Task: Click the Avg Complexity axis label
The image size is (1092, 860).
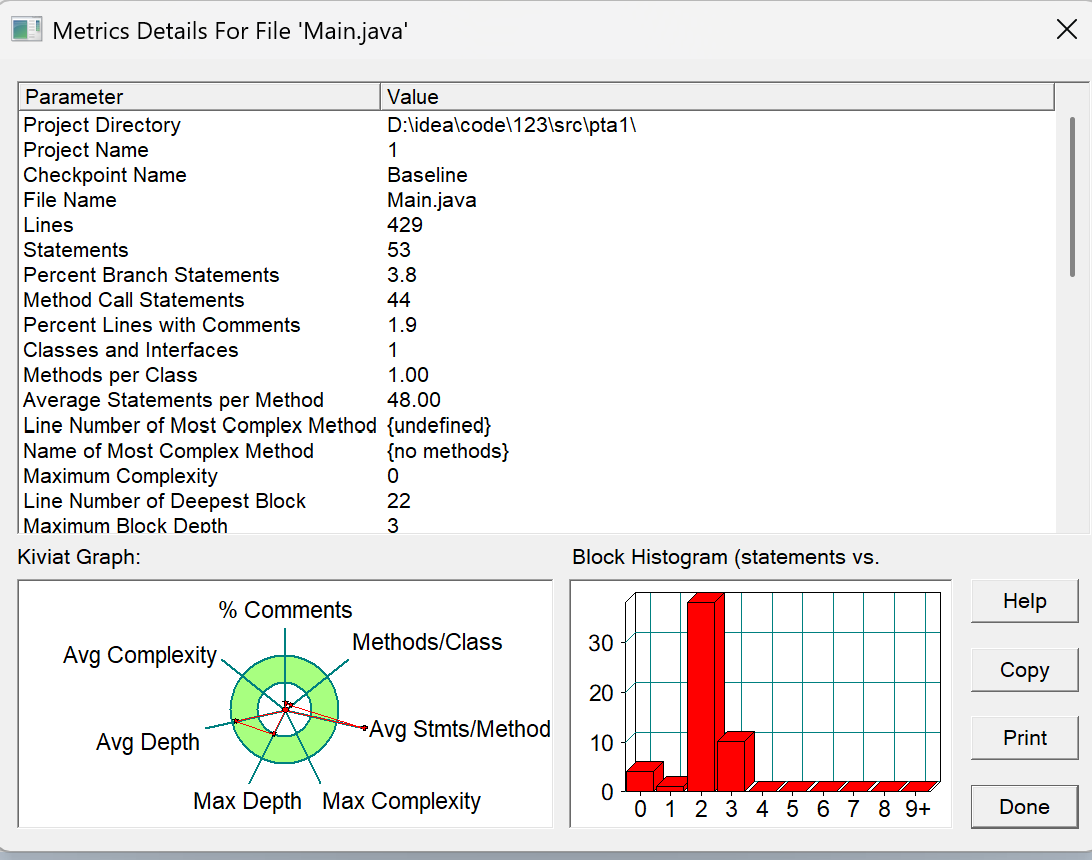Action: click(140, 655)
